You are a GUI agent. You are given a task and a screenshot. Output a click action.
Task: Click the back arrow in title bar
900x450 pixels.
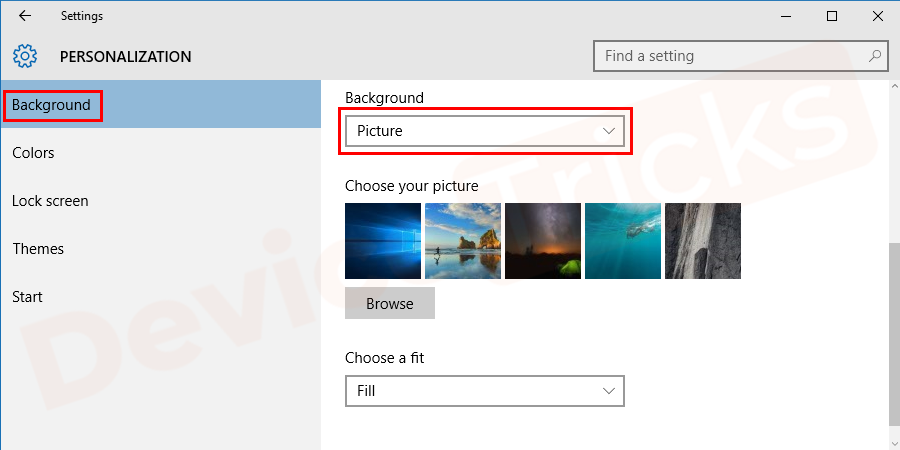point(25,16)
